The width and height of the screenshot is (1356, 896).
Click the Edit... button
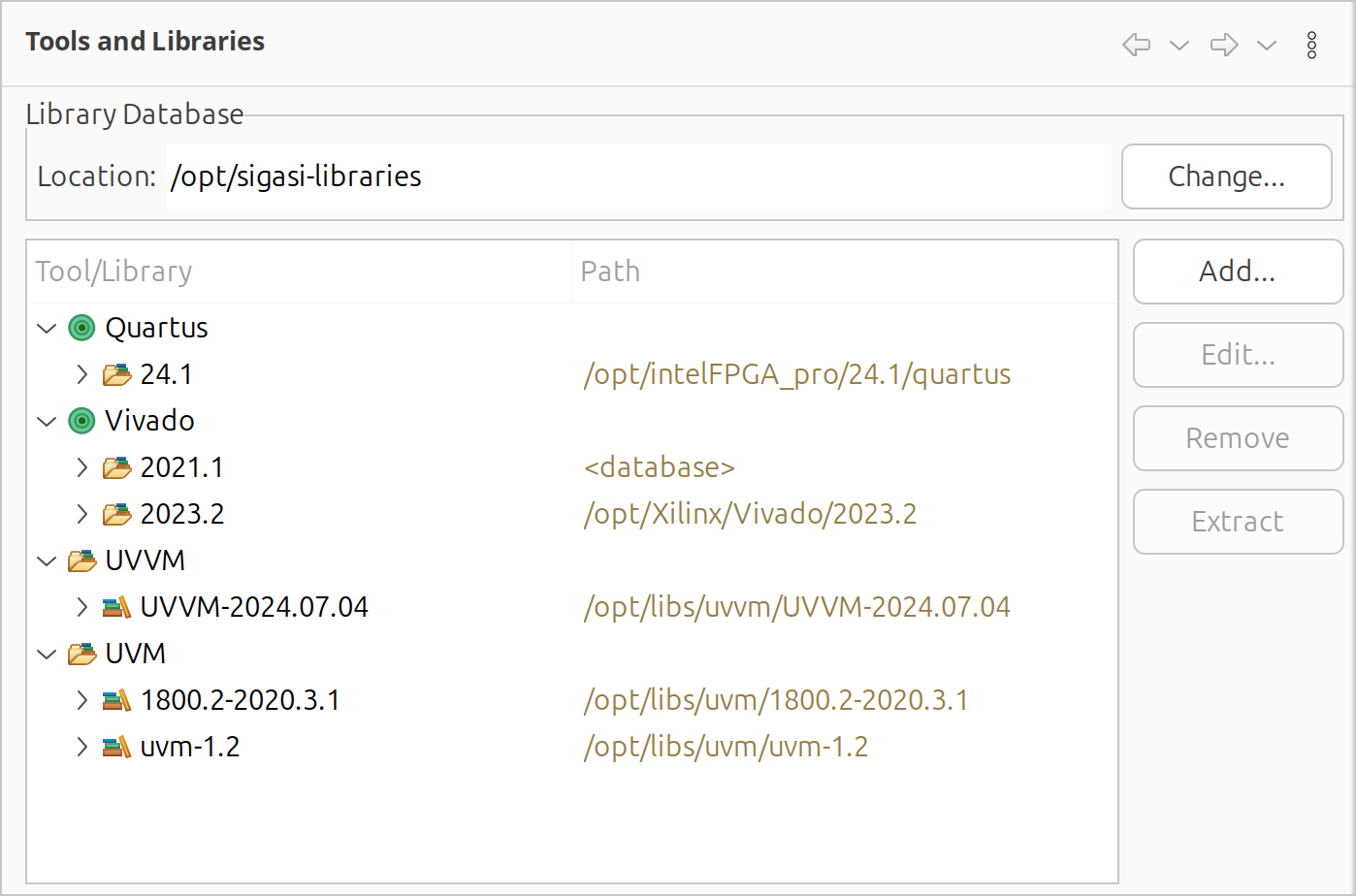pyautogui.click(x=1238, y=355)
